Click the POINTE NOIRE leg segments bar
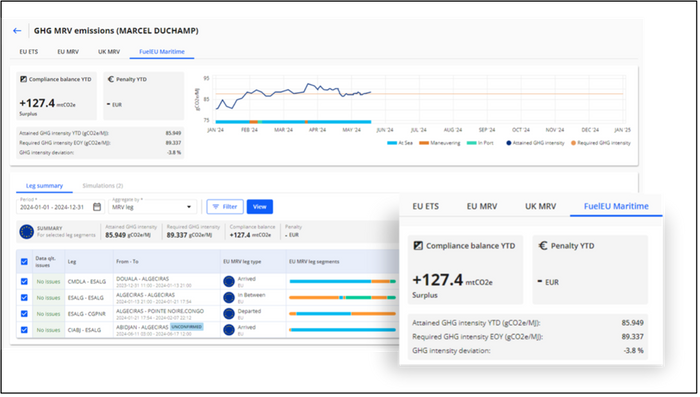This screenshot has width=700, height=397. (x=342, y=313)
